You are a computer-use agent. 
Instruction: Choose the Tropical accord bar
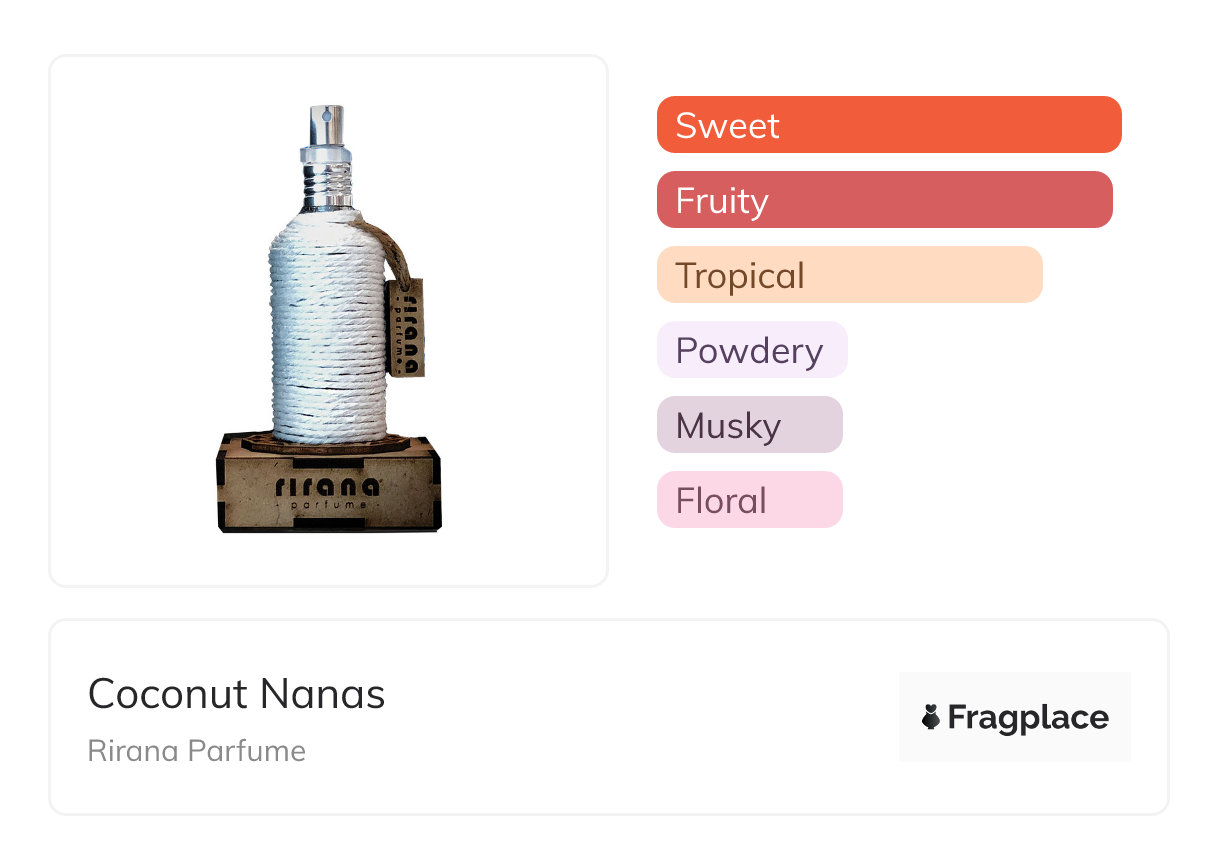(849, 275)
